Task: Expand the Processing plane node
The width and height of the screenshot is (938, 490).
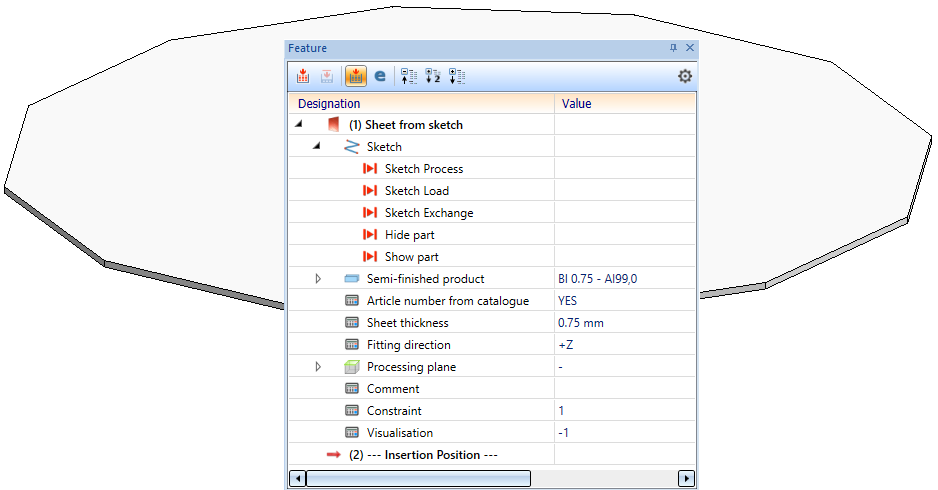Action: (318, 367)
